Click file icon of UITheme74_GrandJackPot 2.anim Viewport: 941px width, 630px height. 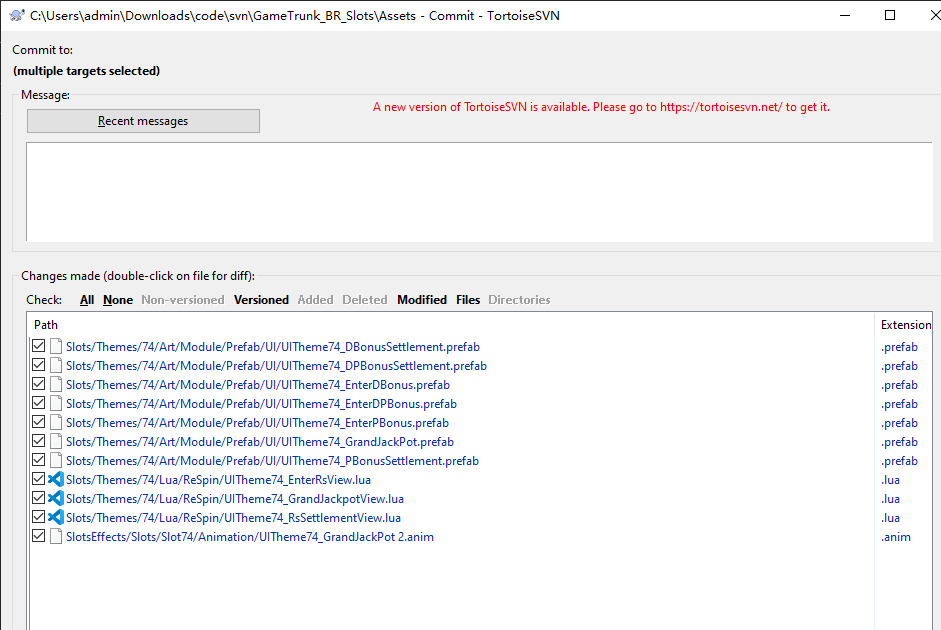(56, 537)
